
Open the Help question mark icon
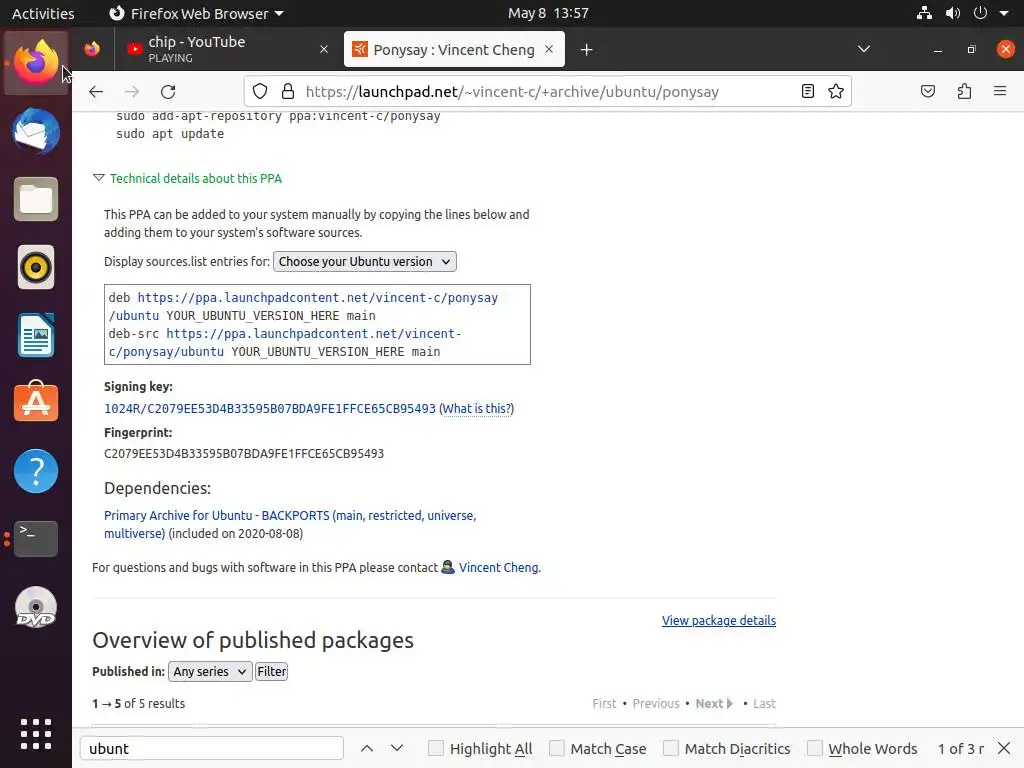pyautogui.click(x=36, y=471)
